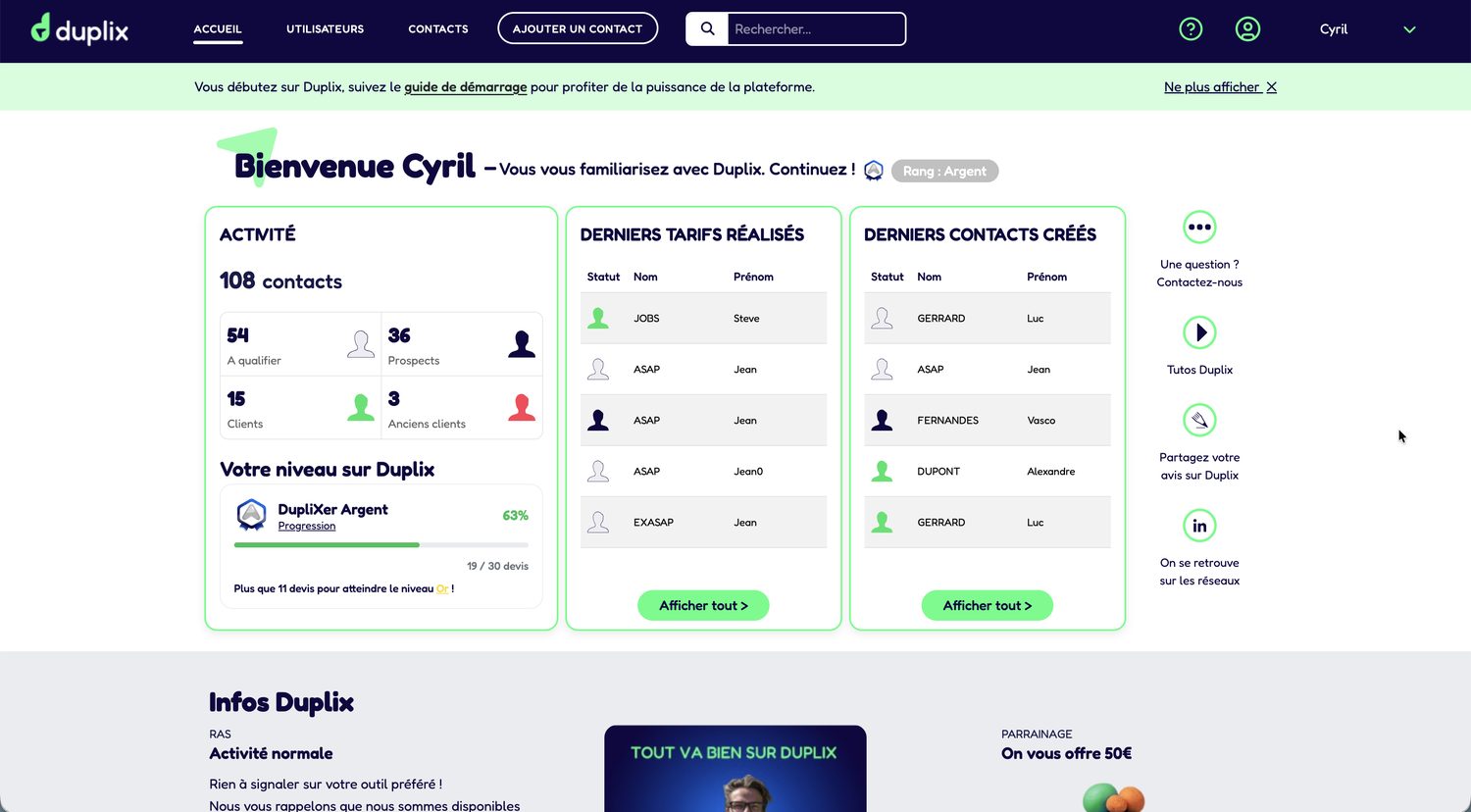Open the help question mark icon
Viewport: 1471px width, 812px height.
[1191, 29]
